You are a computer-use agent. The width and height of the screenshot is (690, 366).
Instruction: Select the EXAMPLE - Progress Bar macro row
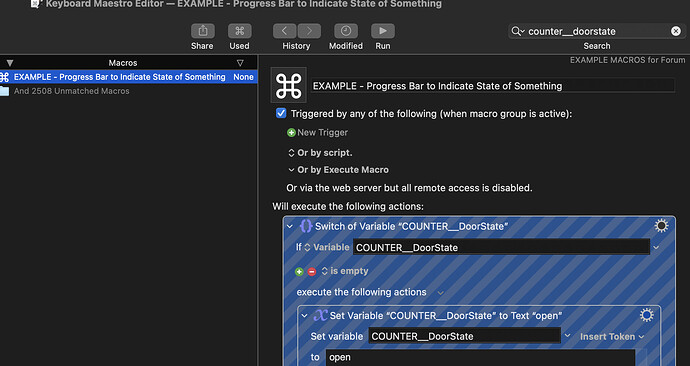tap(128, 77)
